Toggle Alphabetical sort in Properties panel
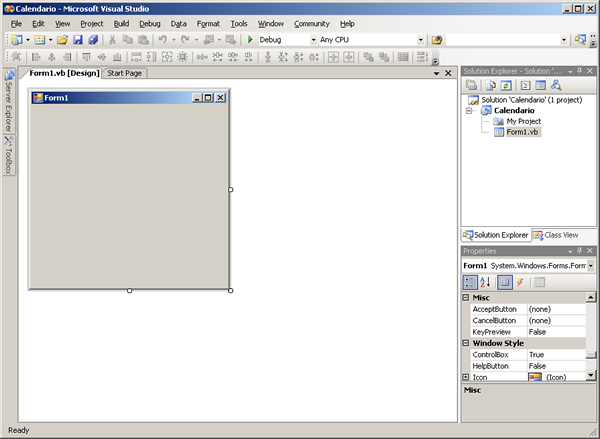Image resolution: width=600 pixels, height=439 pixels. [x=485, y=282]
